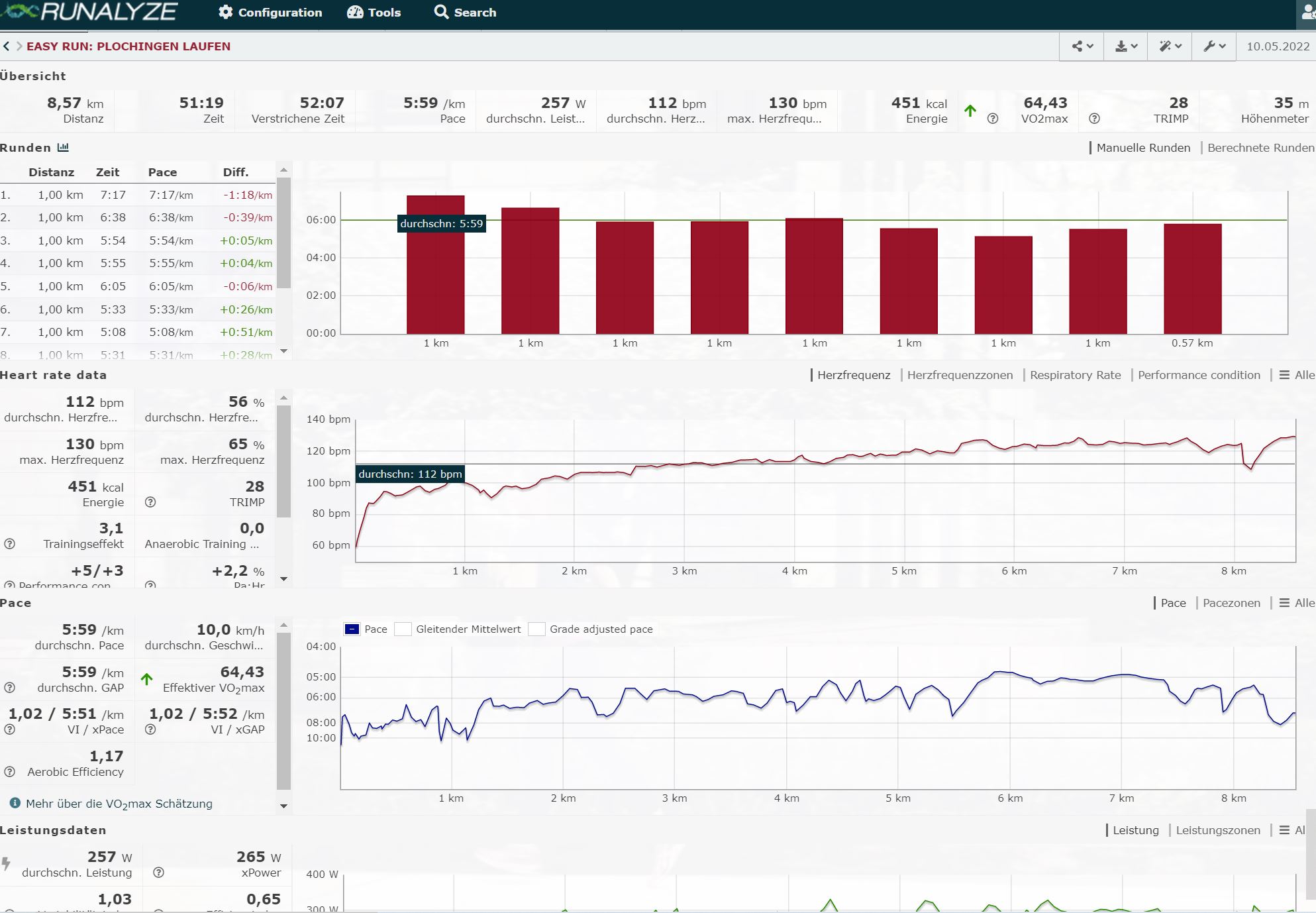Screen dimensions: 1316x913
Task: Enable the Gleitender Mittelwert checkbox
Action: [403, 629]
